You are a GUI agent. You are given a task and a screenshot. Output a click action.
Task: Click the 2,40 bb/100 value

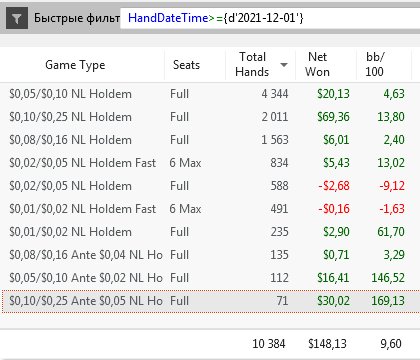tap(394, 140)
